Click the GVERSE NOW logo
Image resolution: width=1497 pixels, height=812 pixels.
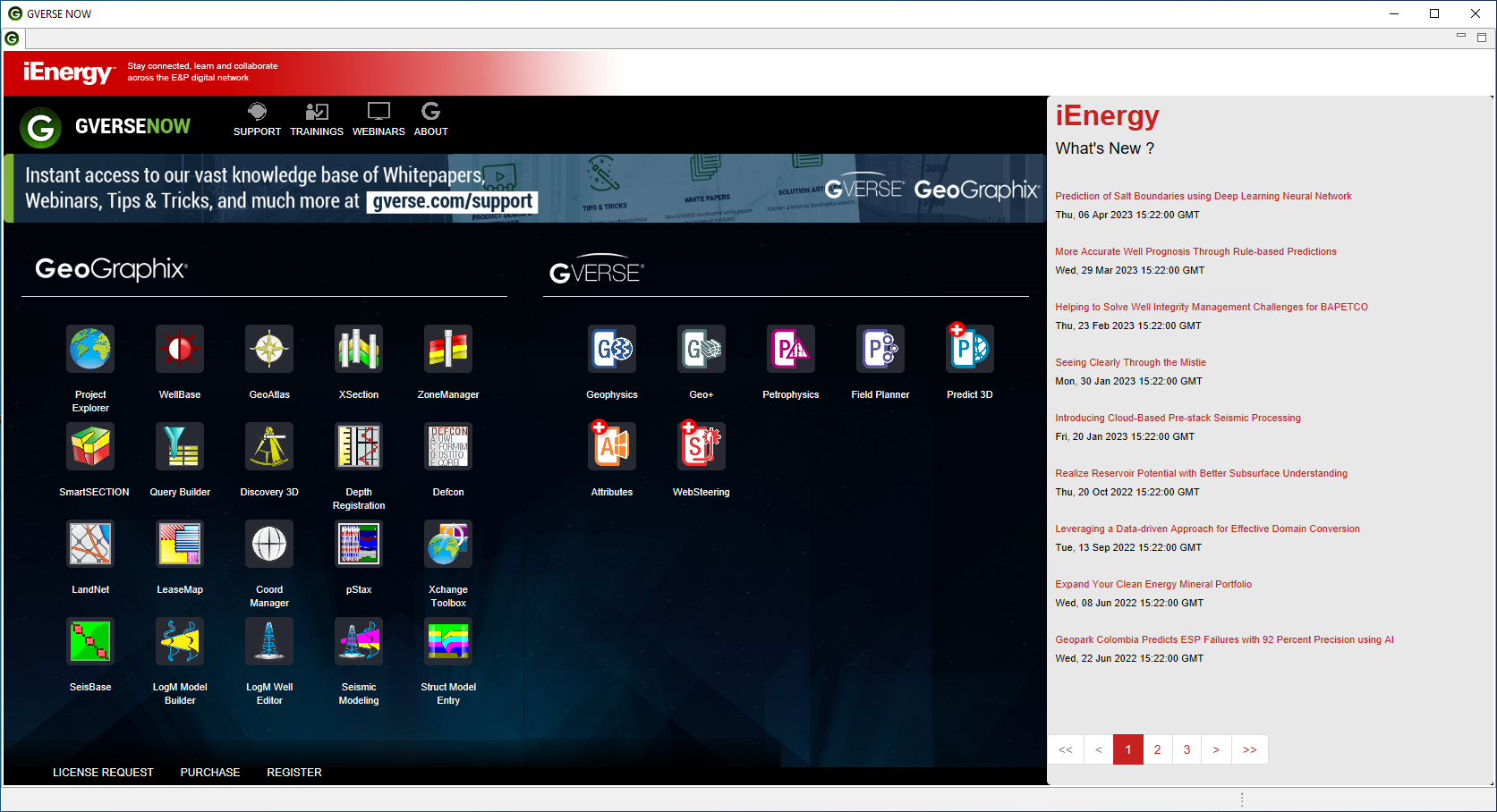[x=106, y=127]
